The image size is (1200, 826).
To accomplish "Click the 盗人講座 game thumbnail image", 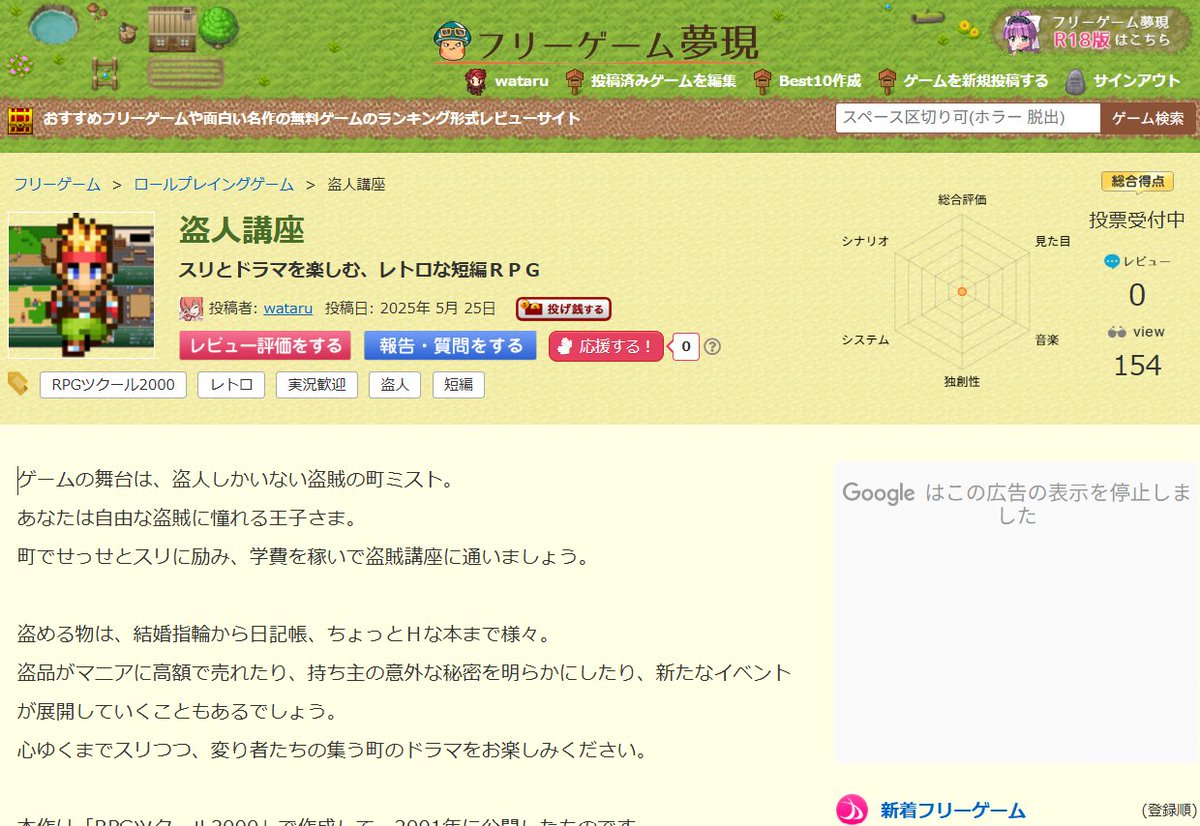I will pos(81,284).
